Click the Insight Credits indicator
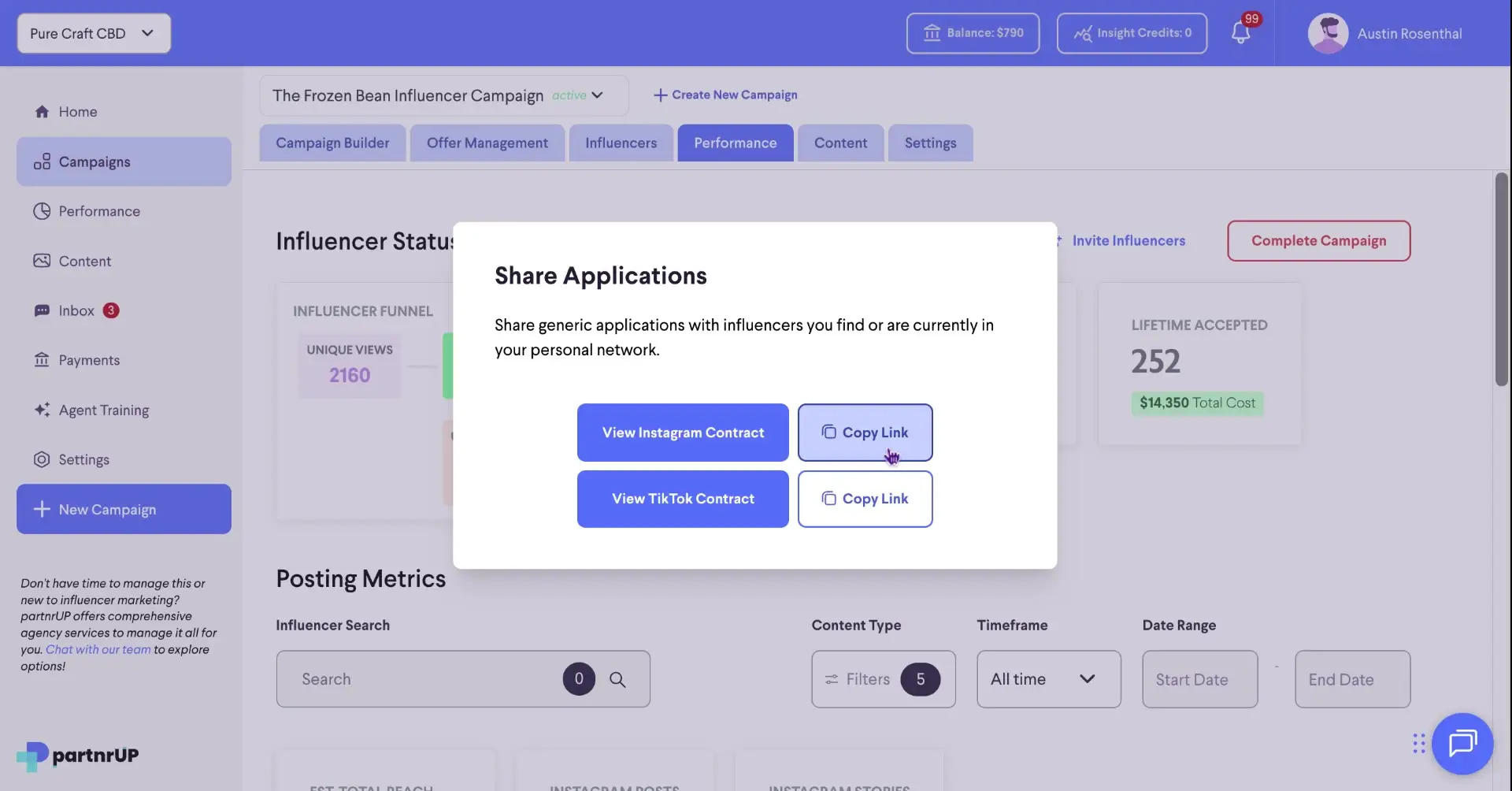The image size is (1512, 791). [1132, 33]
